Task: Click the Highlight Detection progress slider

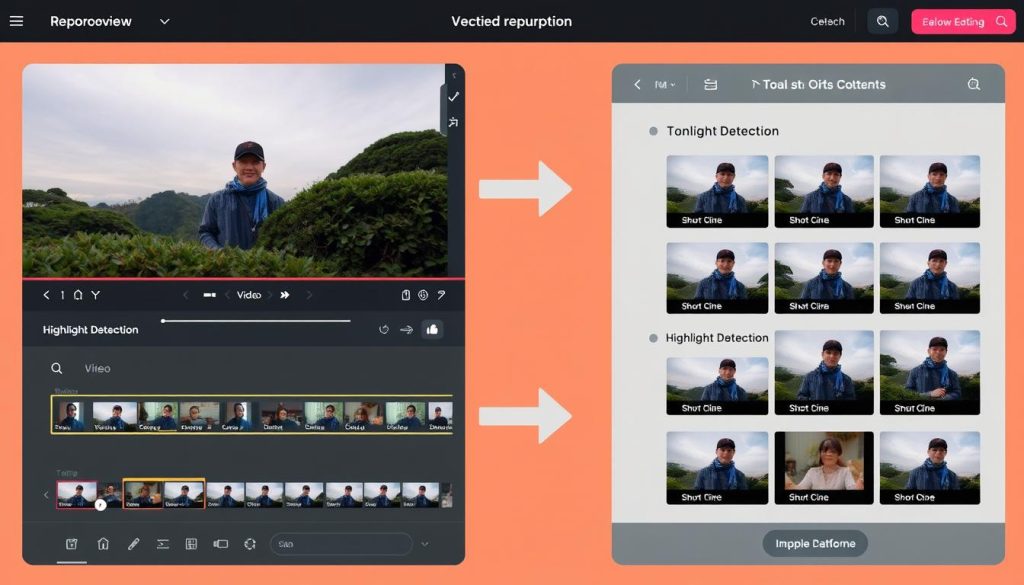Action: [x=255, y=321]
